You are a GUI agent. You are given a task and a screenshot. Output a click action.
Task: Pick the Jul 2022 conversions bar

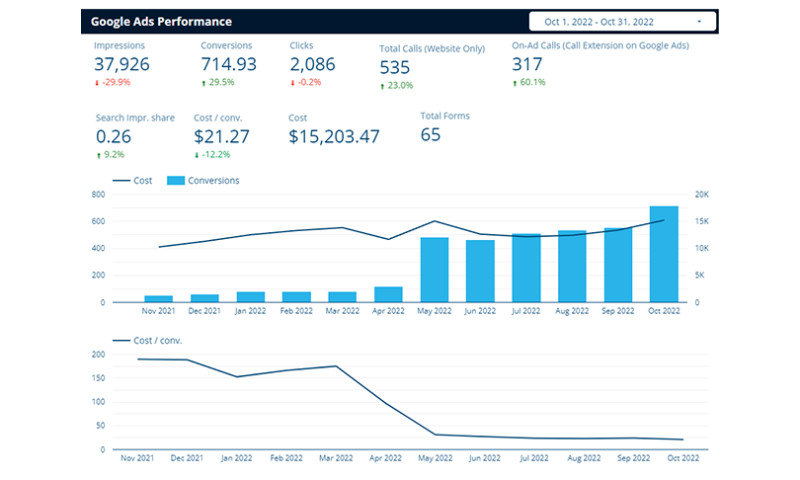click(x=526, y=268)
